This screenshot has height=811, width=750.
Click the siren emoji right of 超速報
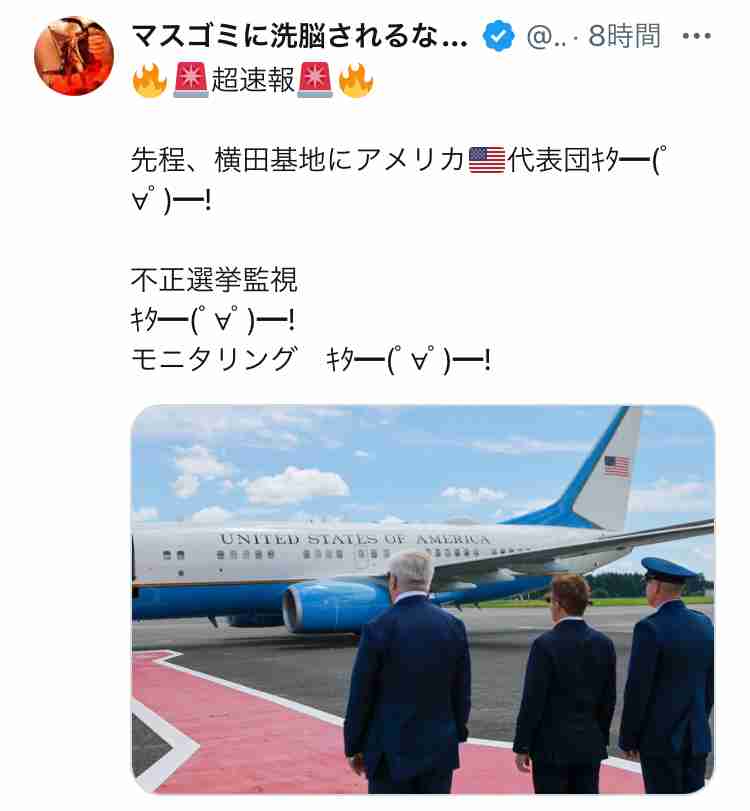(315, 80)
